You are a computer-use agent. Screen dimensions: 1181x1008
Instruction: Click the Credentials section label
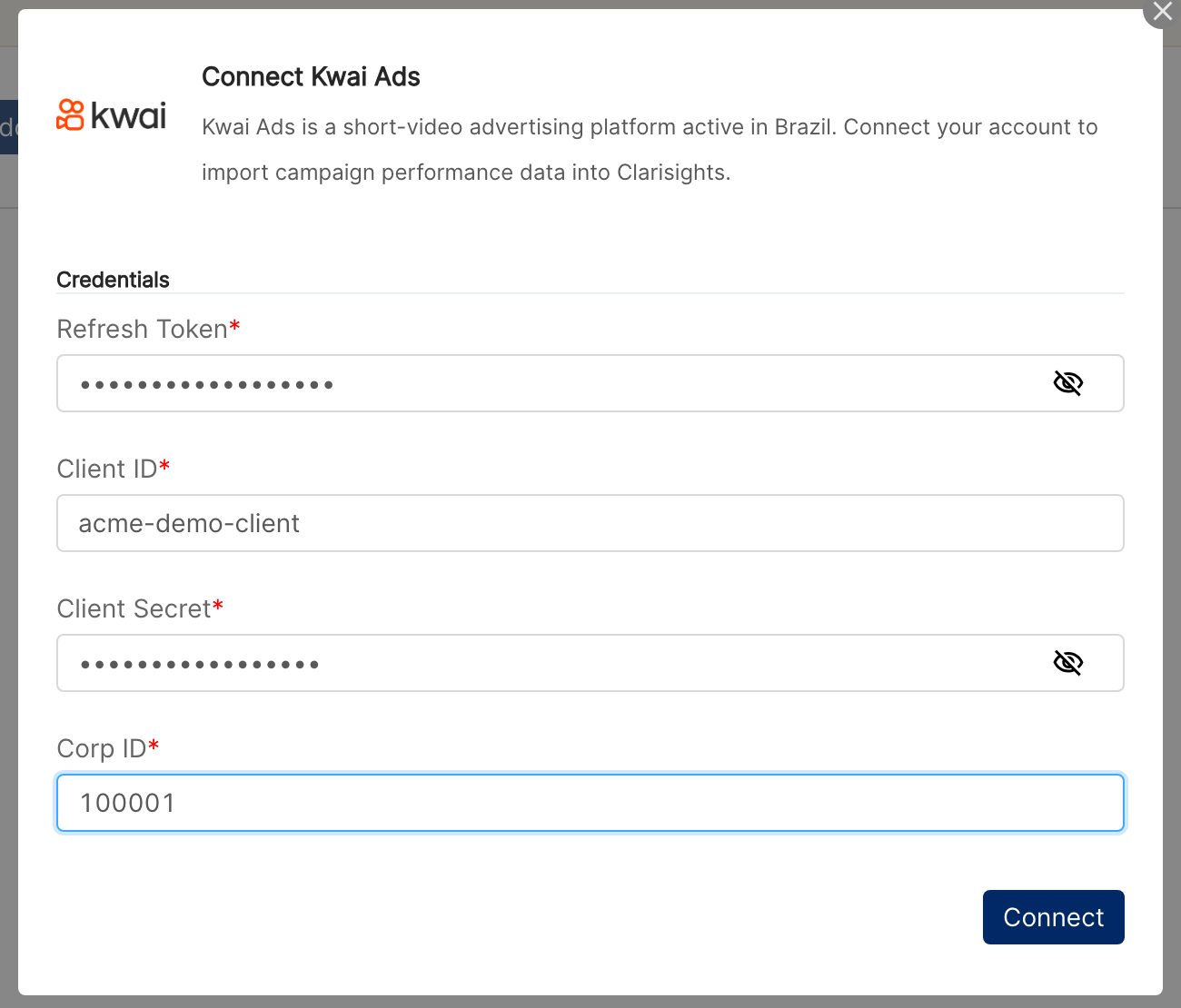113,280
